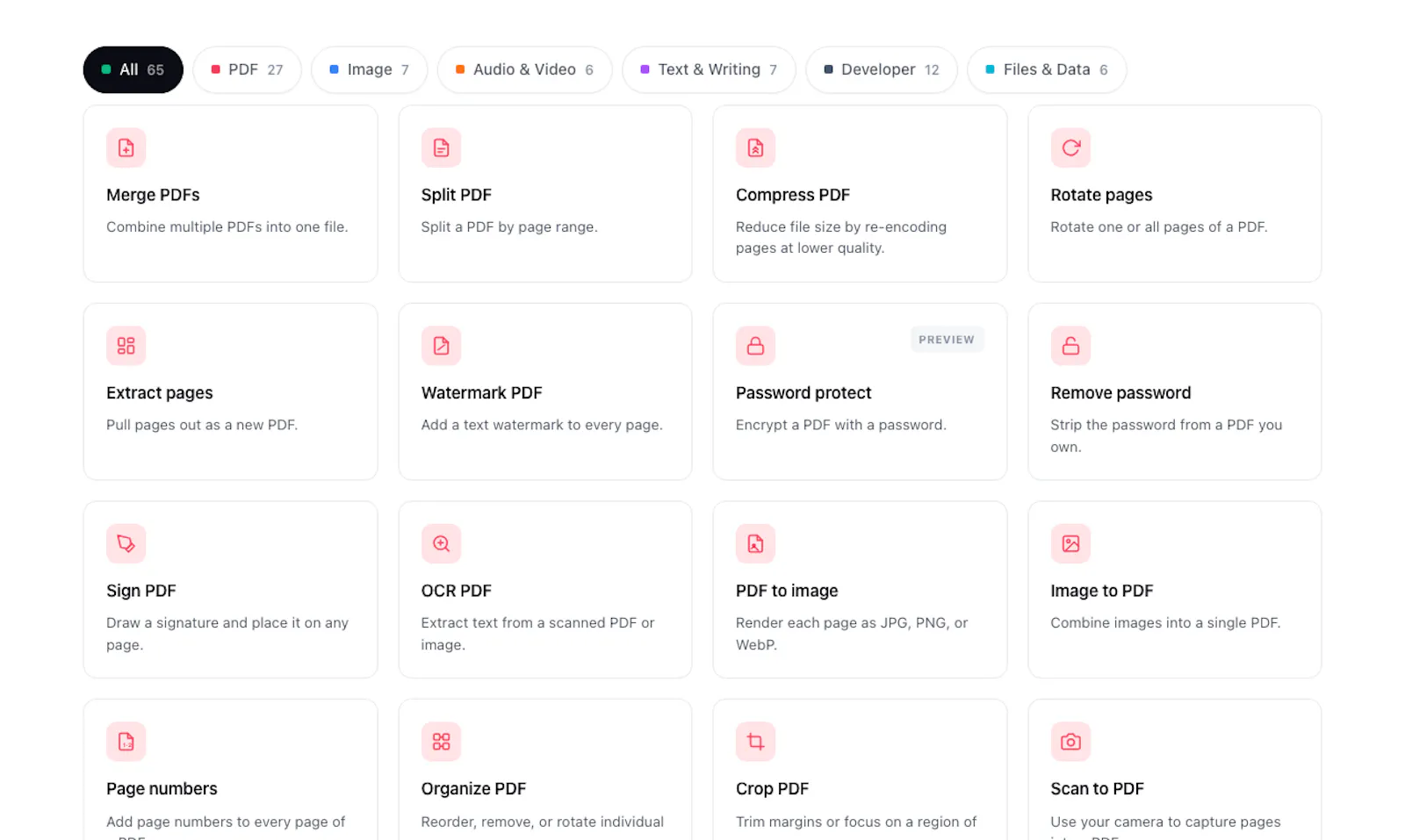Click the Compress PDF icon
This screenshot has width=1405, height=840.
pos(755,147)
